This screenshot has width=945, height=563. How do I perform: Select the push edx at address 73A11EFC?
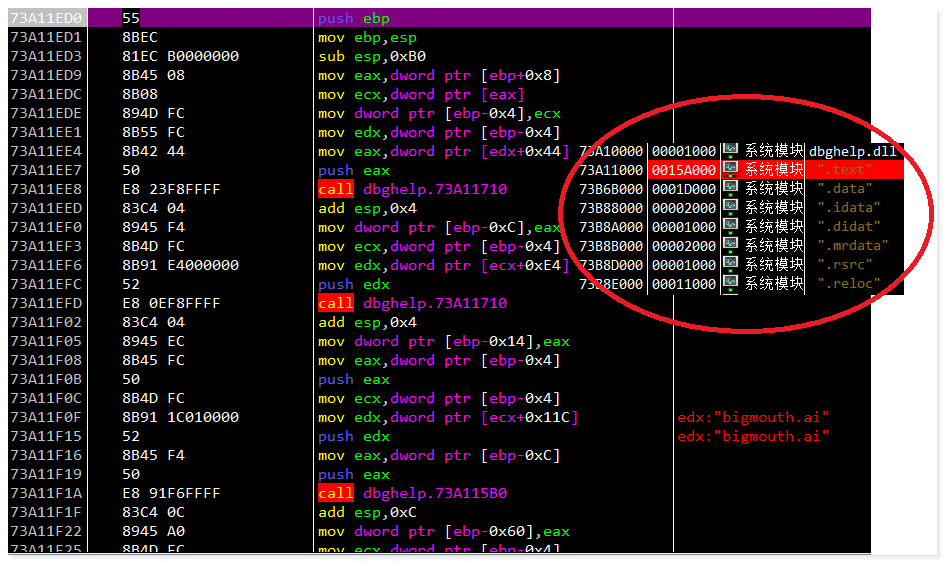[x=354, y=284]
